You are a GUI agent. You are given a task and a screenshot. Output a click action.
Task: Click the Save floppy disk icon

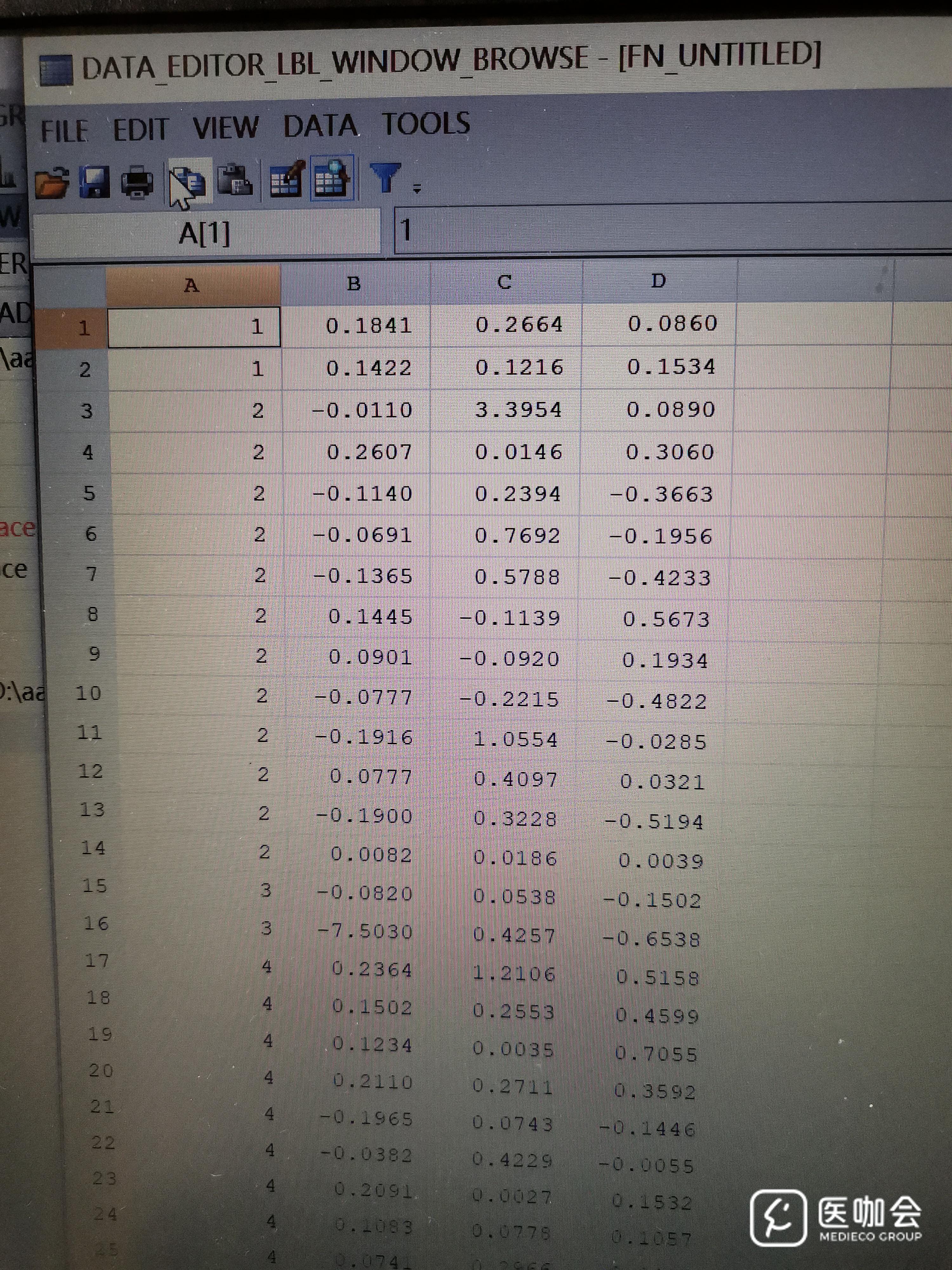95,183
